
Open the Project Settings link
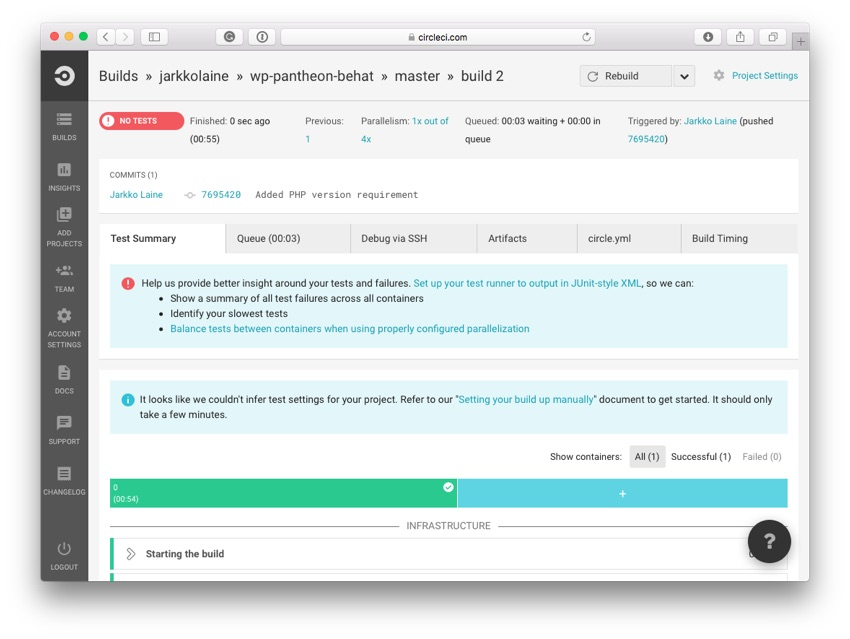(765, 76)
